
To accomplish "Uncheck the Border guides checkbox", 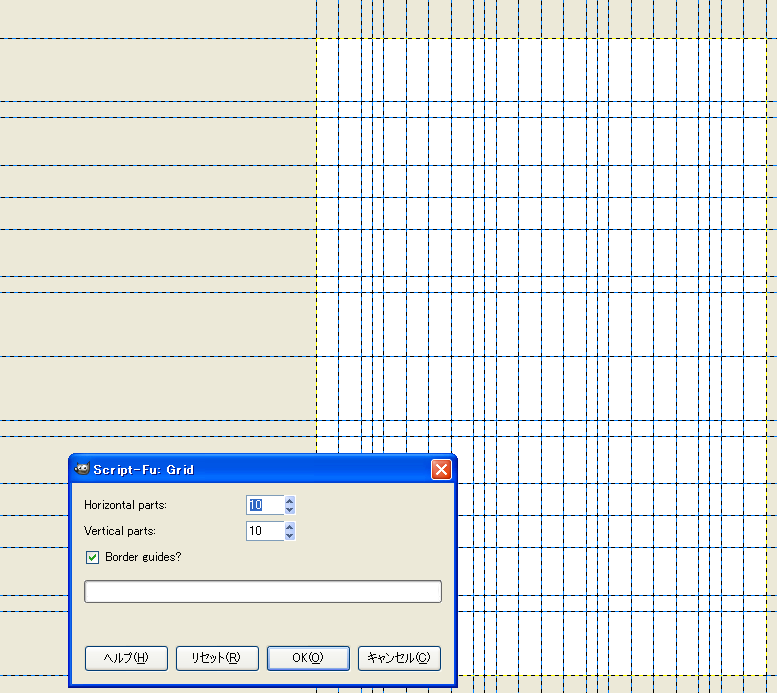I will [x=92, y=557].
